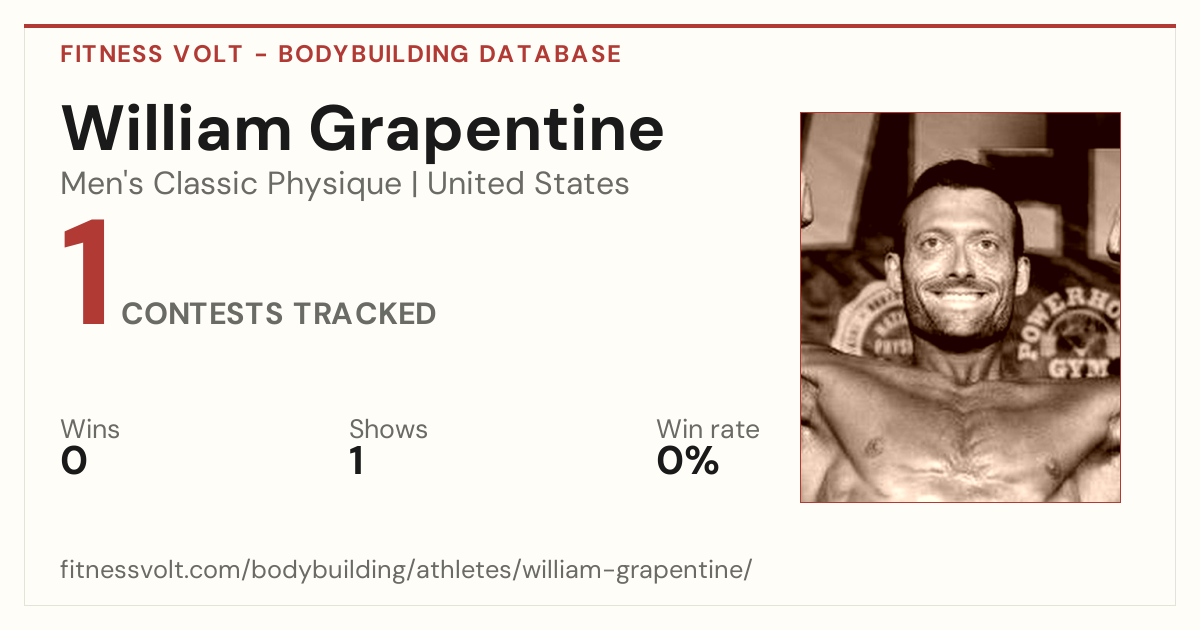Click the Wins stat label

tap(90, 429)
